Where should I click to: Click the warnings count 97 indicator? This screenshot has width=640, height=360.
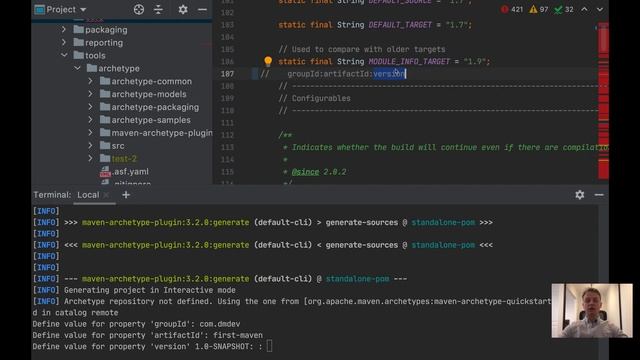point(539,9)
